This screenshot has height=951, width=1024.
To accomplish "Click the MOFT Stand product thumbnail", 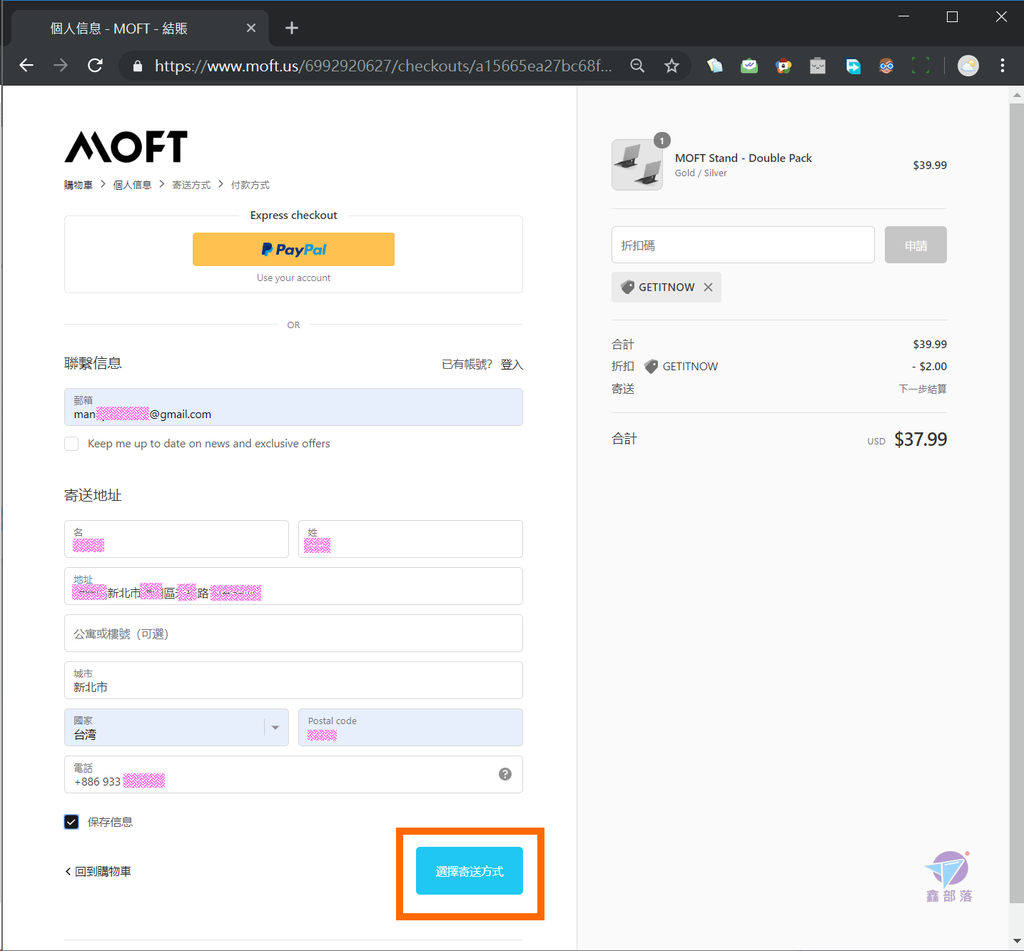I will point(637,165).
